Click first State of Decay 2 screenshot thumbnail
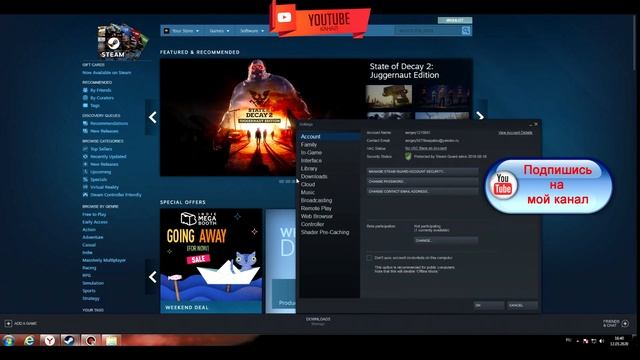The height and width of the screenshot is (360, 640). click(389, 96)
